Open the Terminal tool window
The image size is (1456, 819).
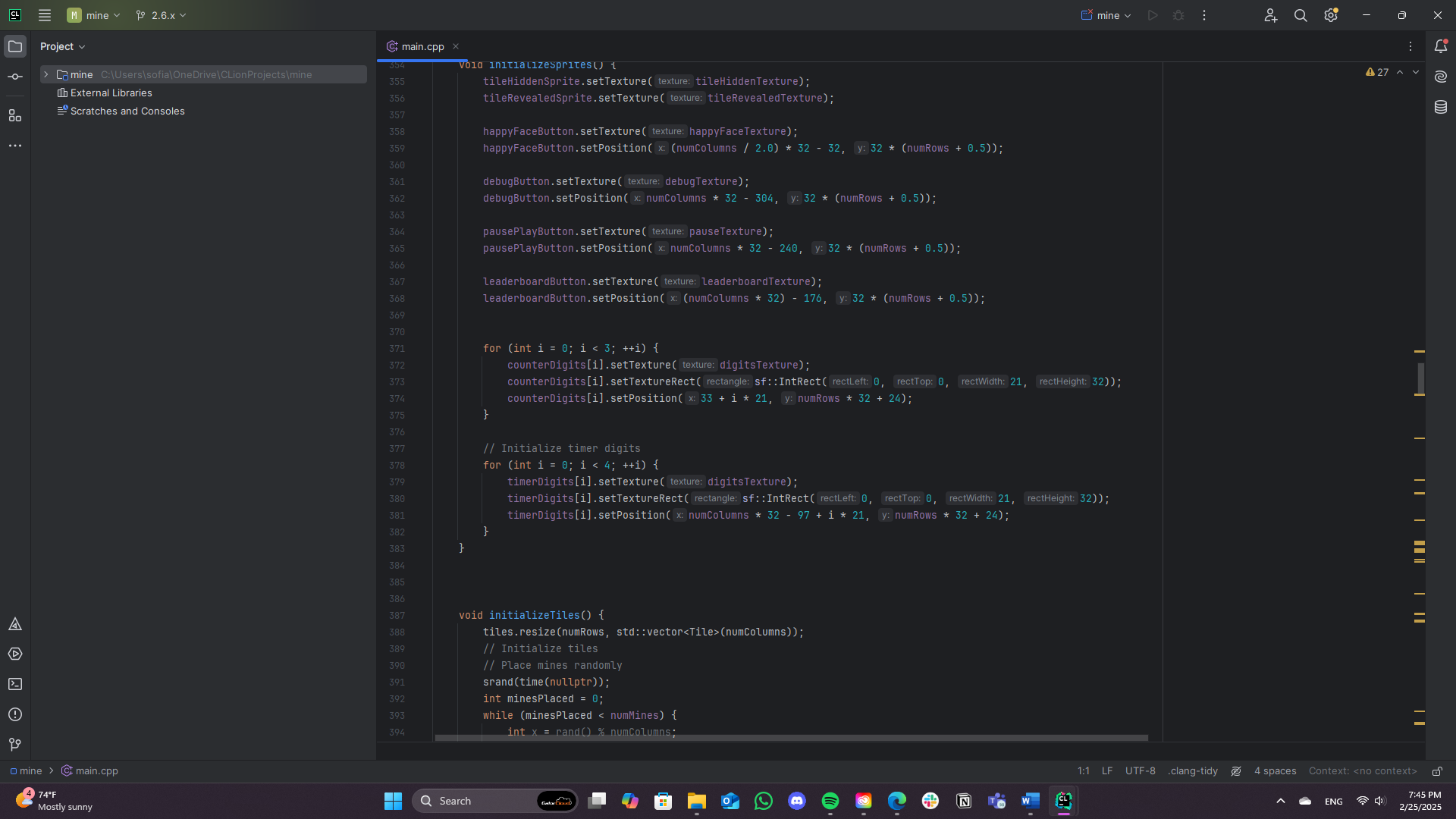(15, 684)
